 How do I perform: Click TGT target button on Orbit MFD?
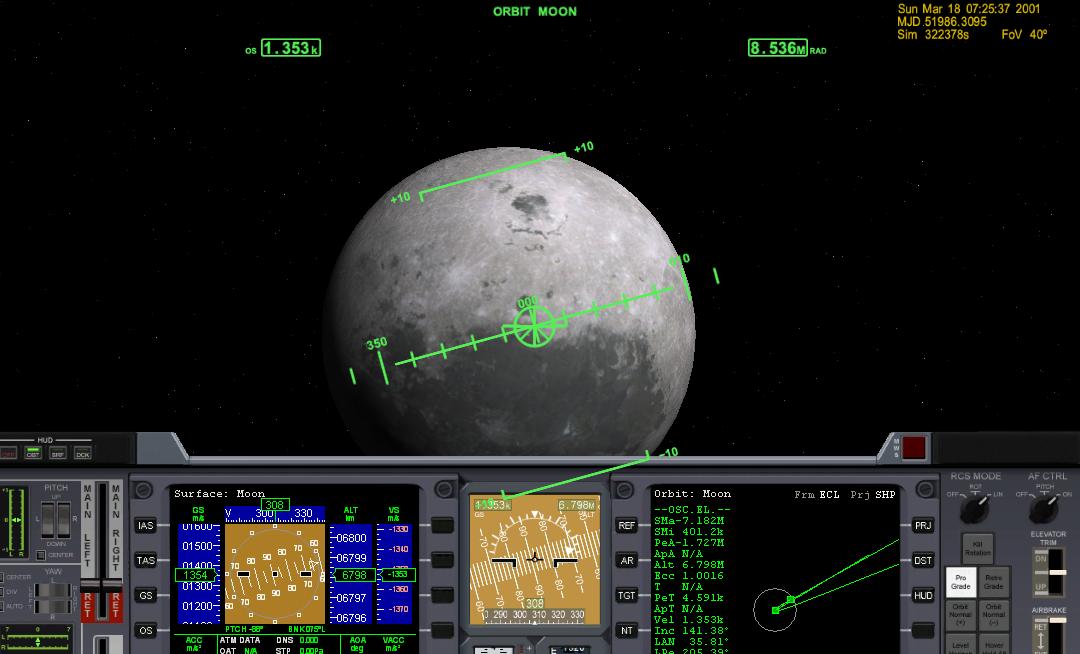(626, 595)
